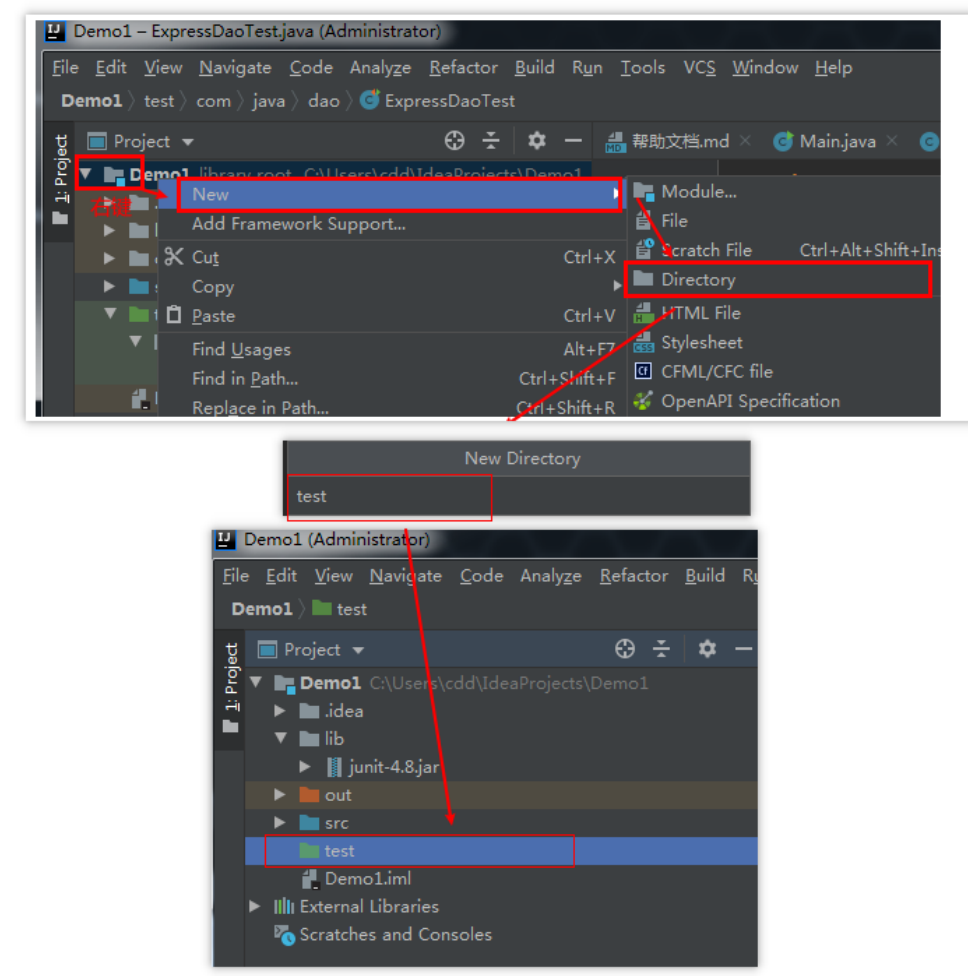Expand the junit-4.8.jar node
968x976 pixels.
305,766
